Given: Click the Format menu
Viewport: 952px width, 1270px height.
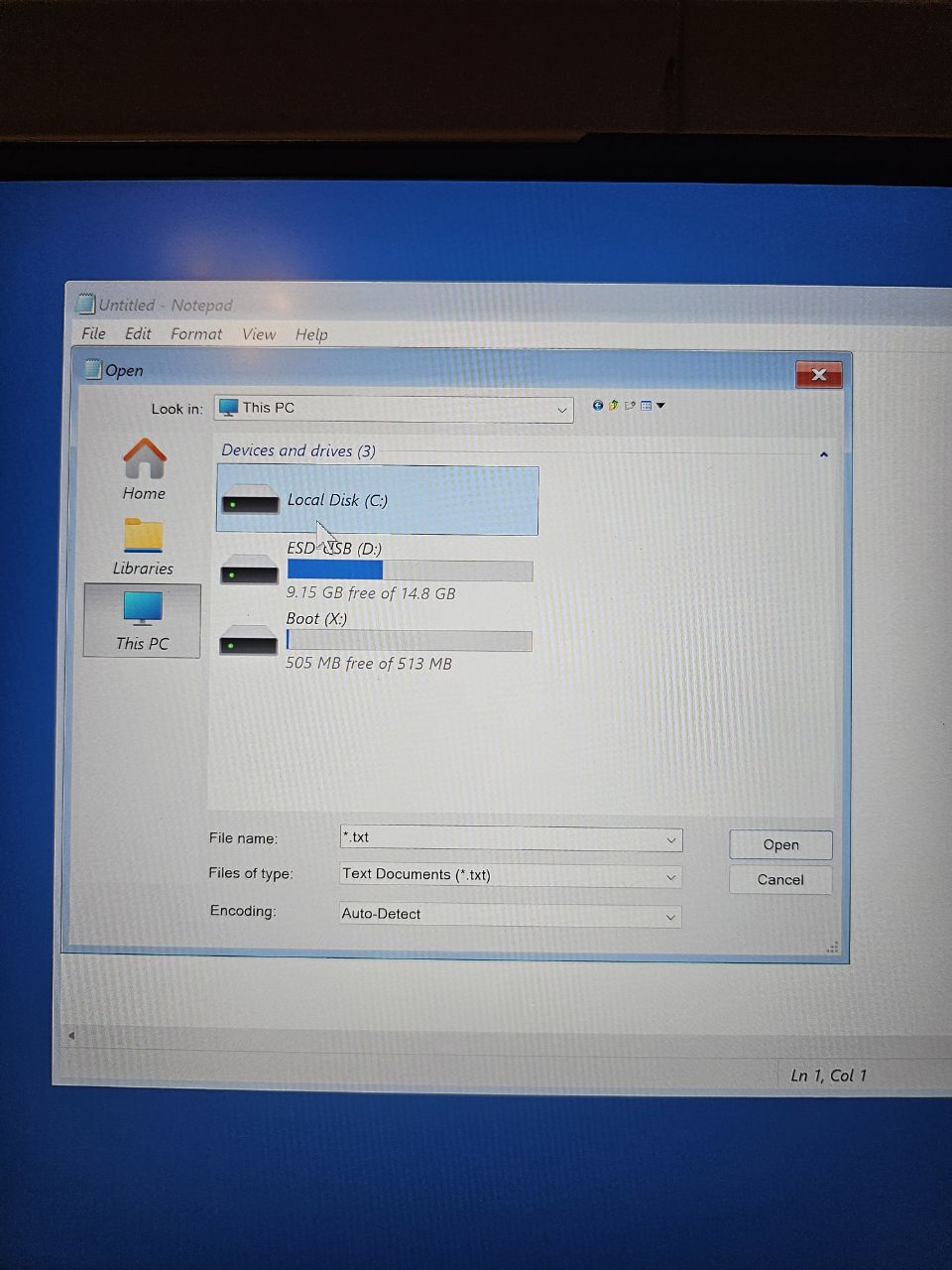Looking at the screenshot, I should pyautogui.click(x=195, y=334).
